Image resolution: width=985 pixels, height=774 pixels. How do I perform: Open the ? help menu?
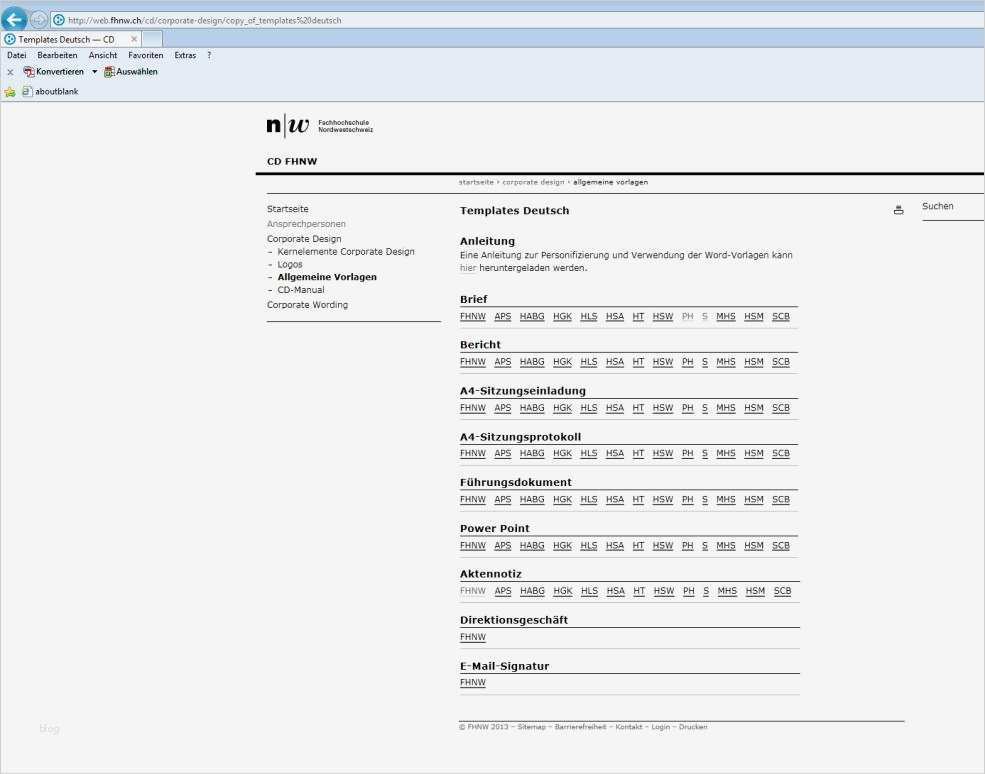point(209,55)
